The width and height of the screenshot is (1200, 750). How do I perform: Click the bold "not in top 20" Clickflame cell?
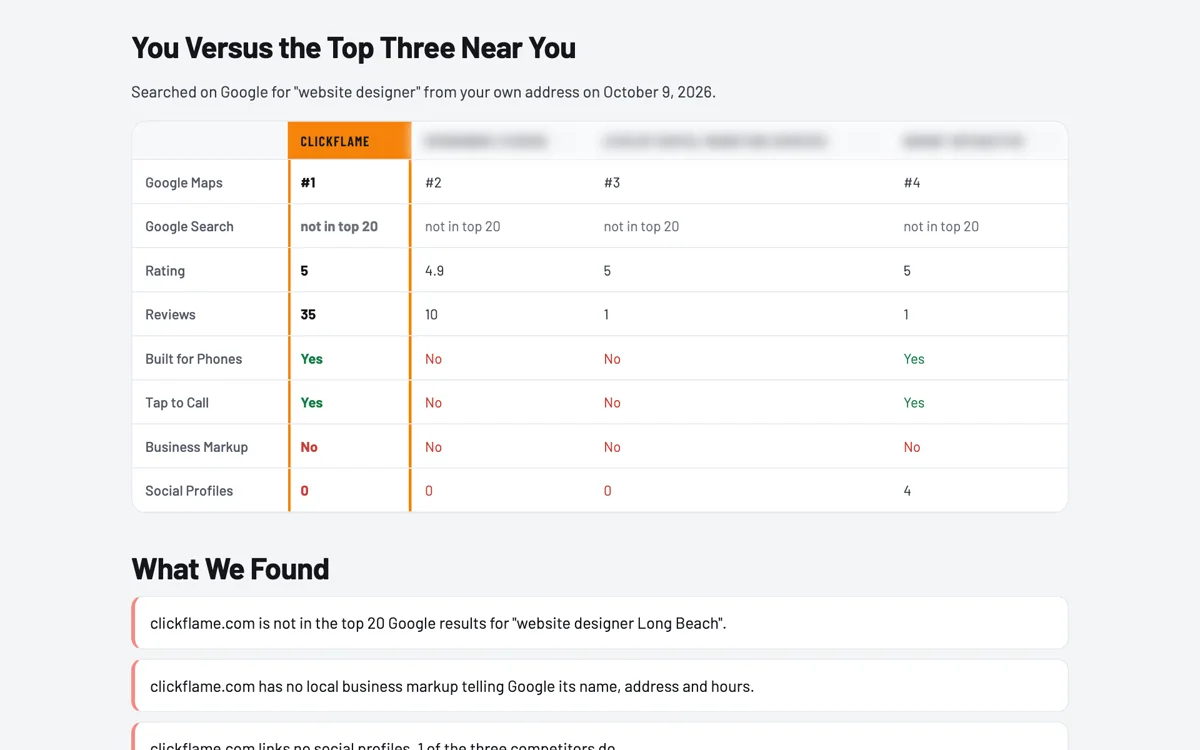pos(339,227)
